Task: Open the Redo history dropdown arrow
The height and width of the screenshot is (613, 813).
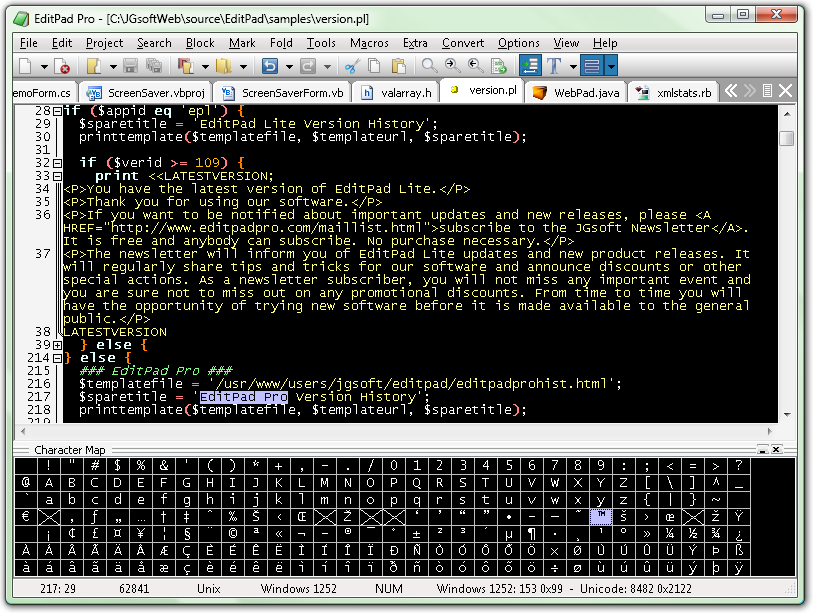Action: [x=327, y=66]
